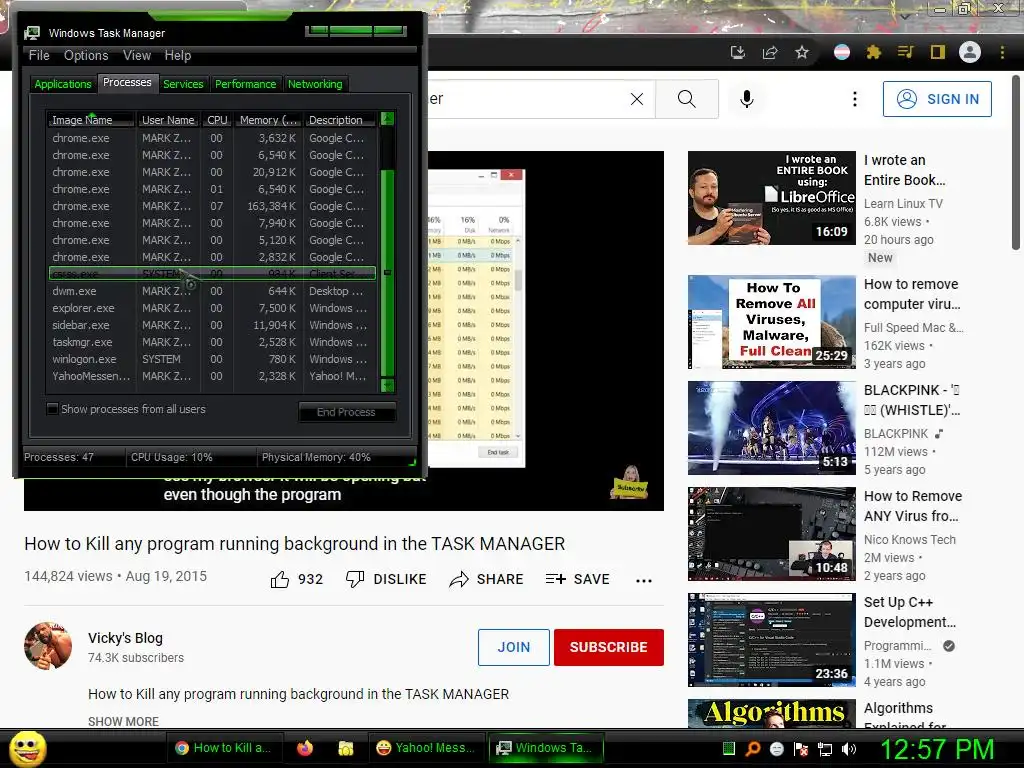Sort processes by Image Name column

tap(91, 120)
